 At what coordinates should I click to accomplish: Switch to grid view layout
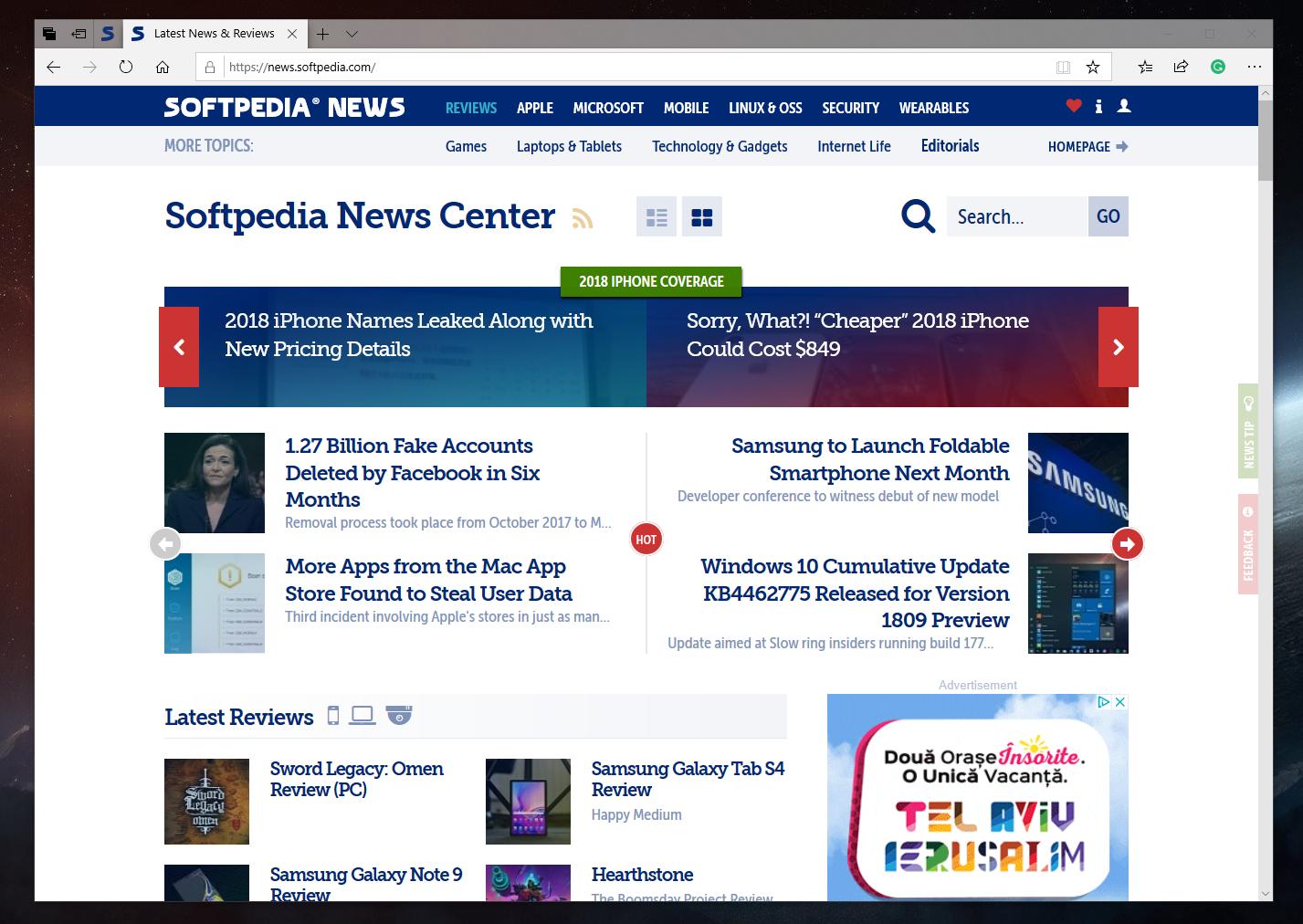coord(701,216)
